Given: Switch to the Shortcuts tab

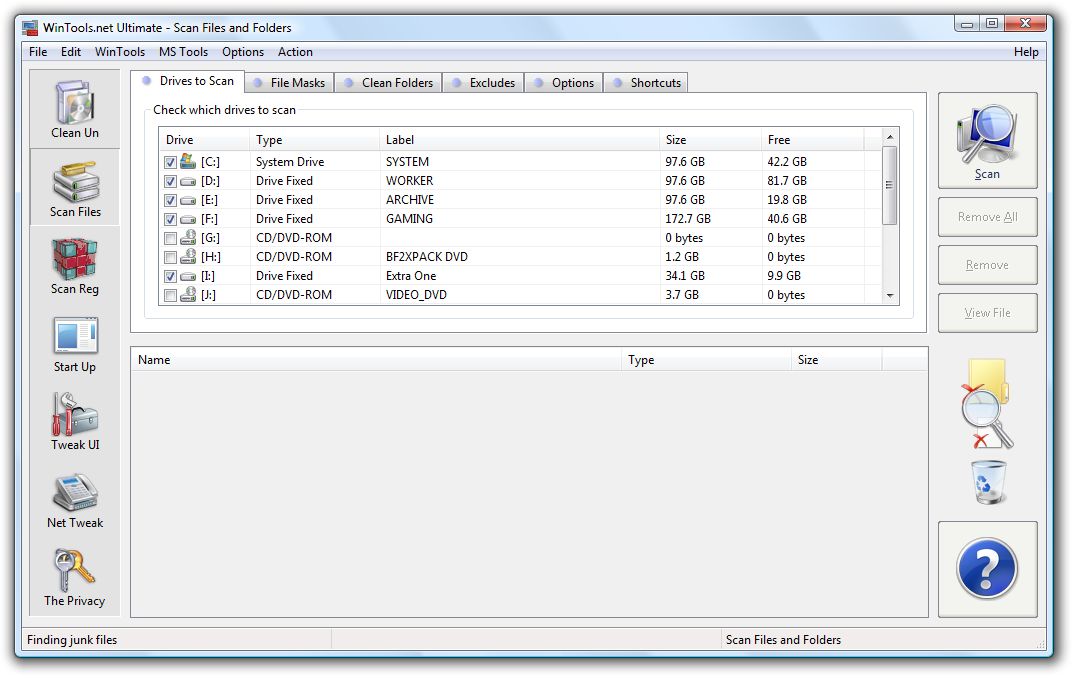Looking at the screenshot, I should point(646,83).
